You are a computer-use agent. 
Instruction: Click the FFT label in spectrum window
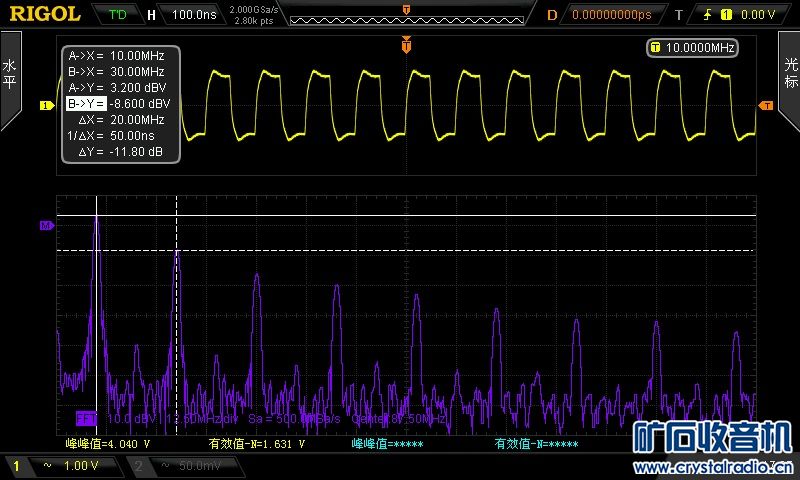pos(89,417)
